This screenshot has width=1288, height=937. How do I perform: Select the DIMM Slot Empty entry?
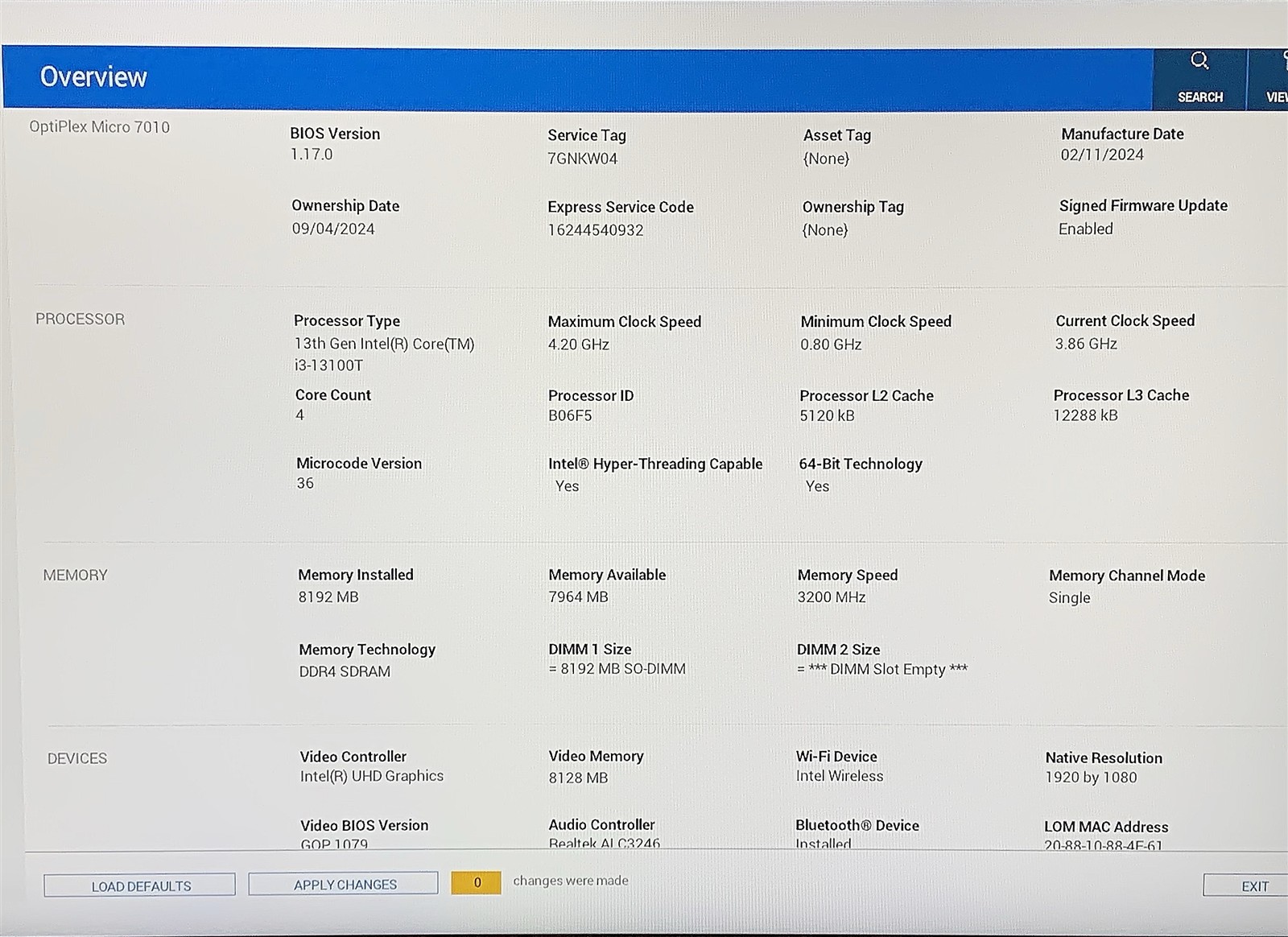point(882,670)
